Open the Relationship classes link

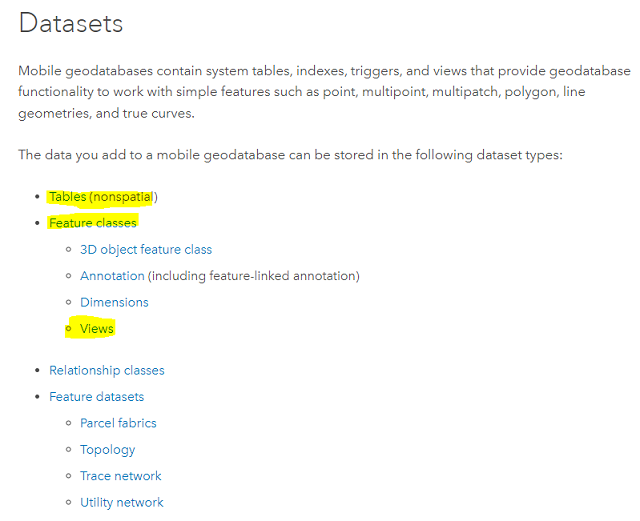(x=107, y=371)
